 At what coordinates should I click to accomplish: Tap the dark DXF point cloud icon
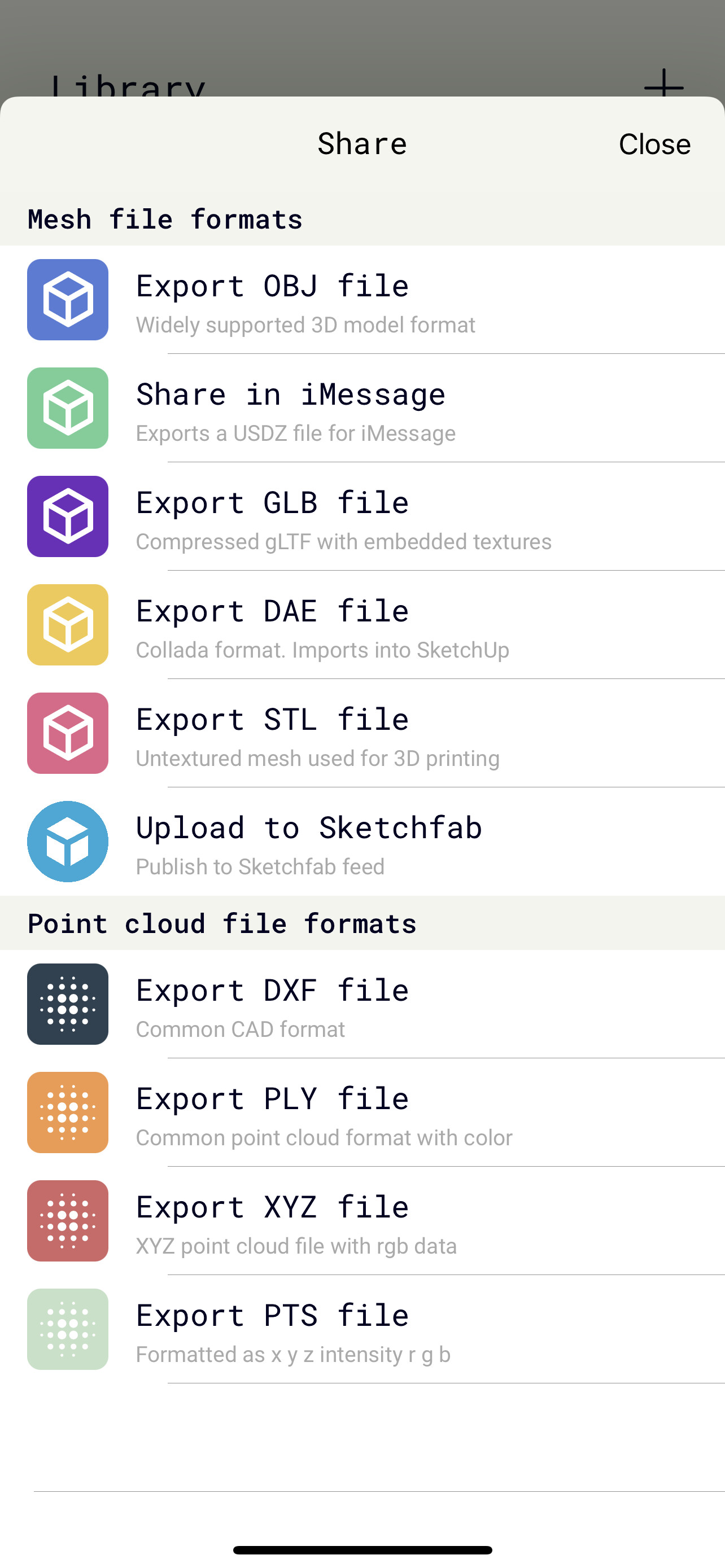pos(68,1004)
